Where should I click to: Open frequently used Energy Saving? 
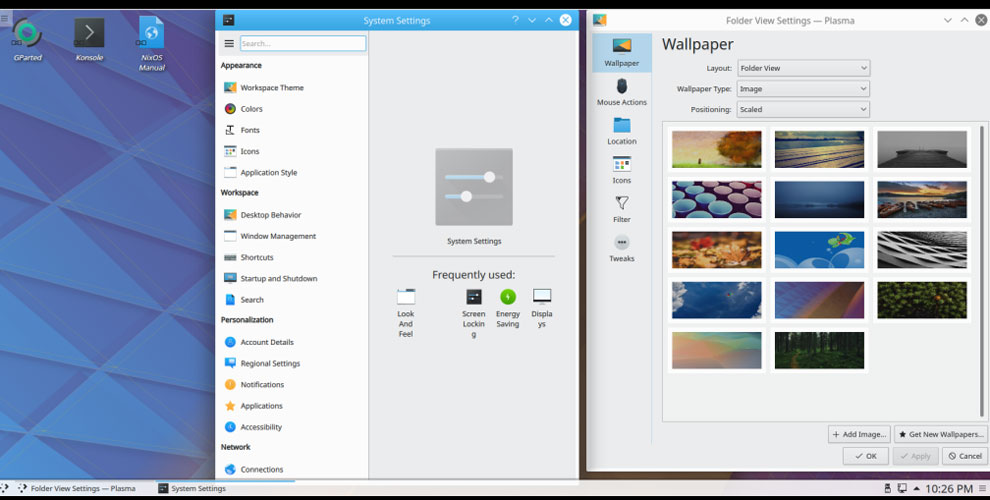coord(508,308)
